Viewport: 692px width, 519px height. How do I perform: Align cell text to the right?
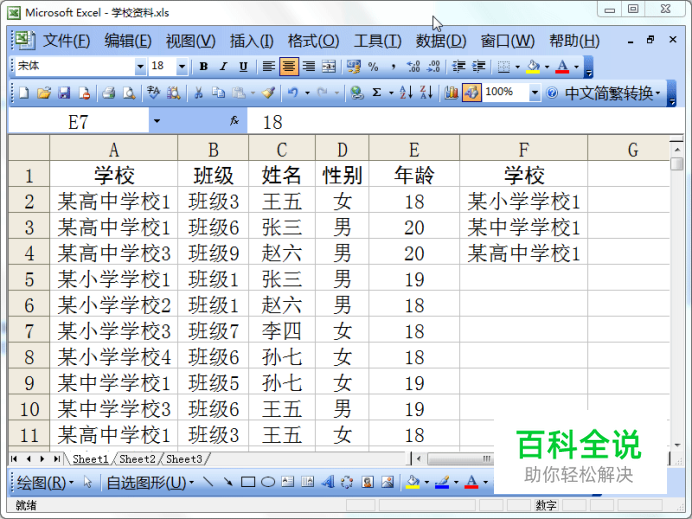tap(309, 67)
